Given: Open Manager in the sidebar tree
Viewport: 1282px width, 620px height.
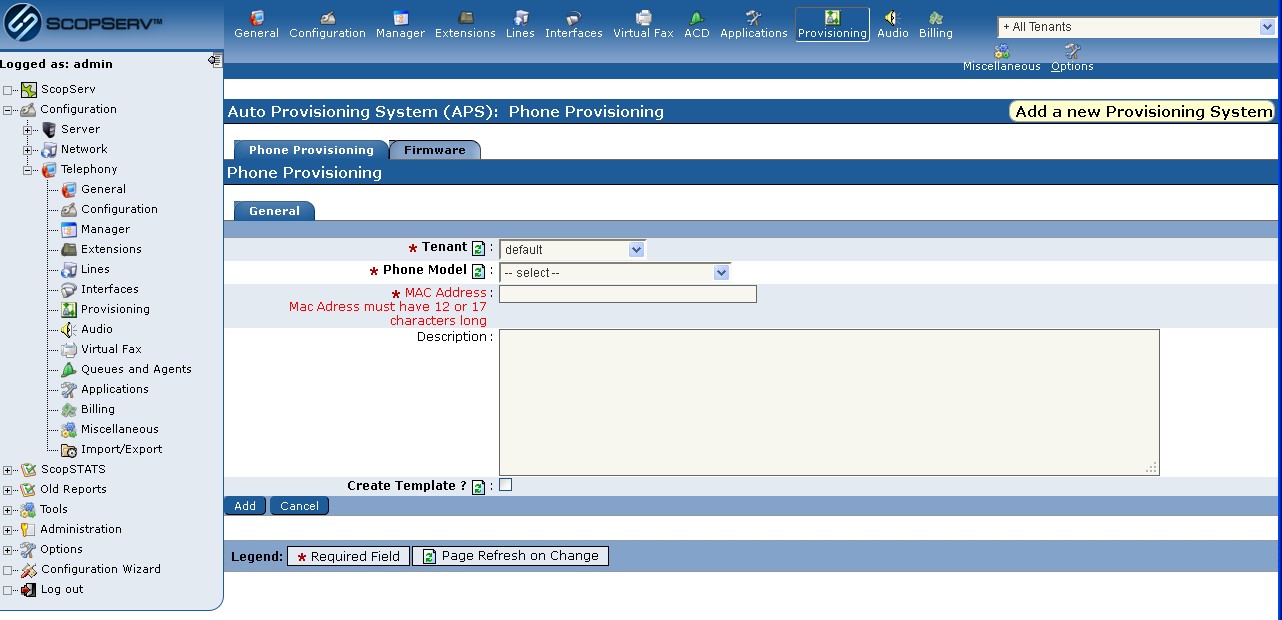Looking at the screenshot, I should click(x=105, y=229).
